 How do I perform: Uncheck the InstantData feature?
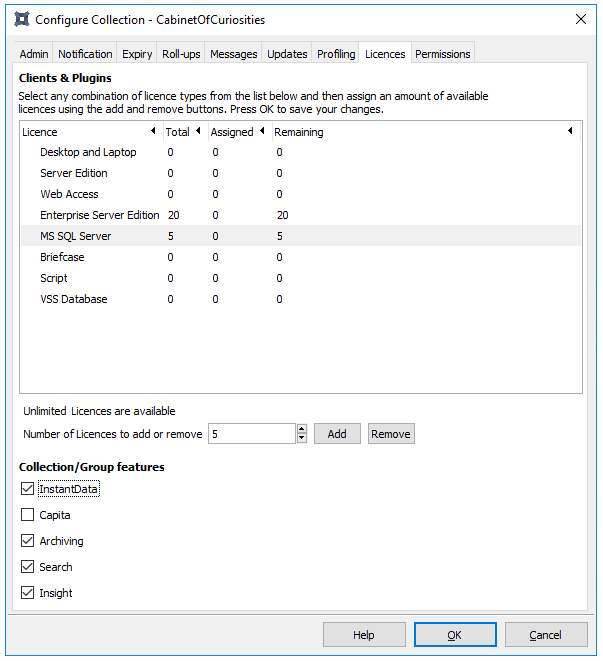coord(27,489)
